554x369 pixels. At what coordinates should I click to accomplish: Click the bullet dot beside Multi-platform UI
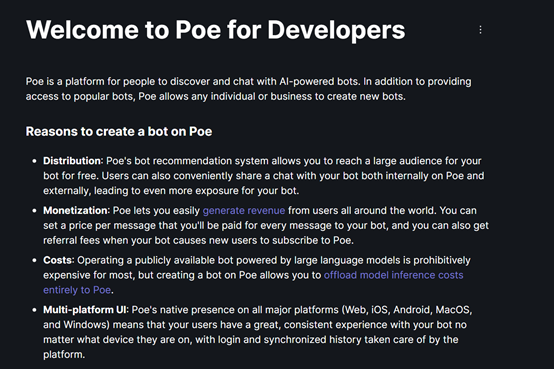click(34, 310)
